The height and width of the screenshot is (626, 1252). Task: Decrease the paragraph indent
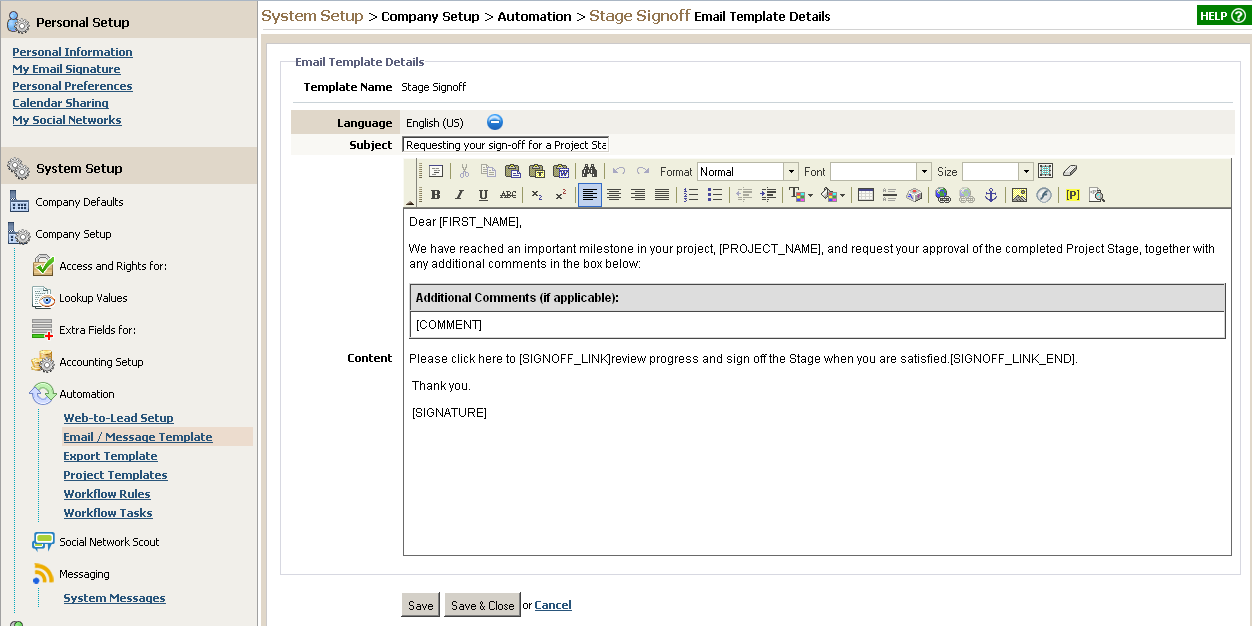[744, 195]
